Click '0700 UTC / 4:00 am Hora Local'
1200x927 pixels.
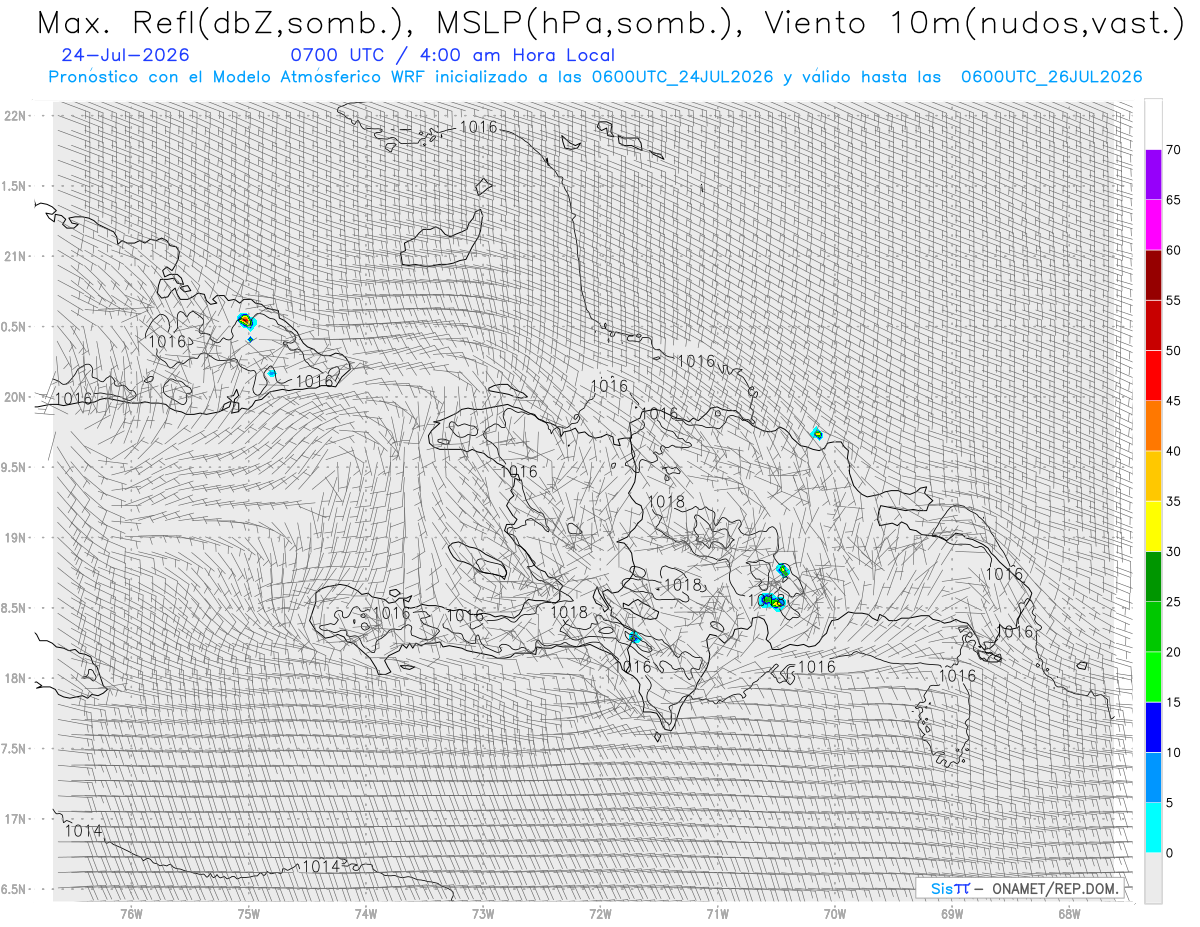pos(453,56)
